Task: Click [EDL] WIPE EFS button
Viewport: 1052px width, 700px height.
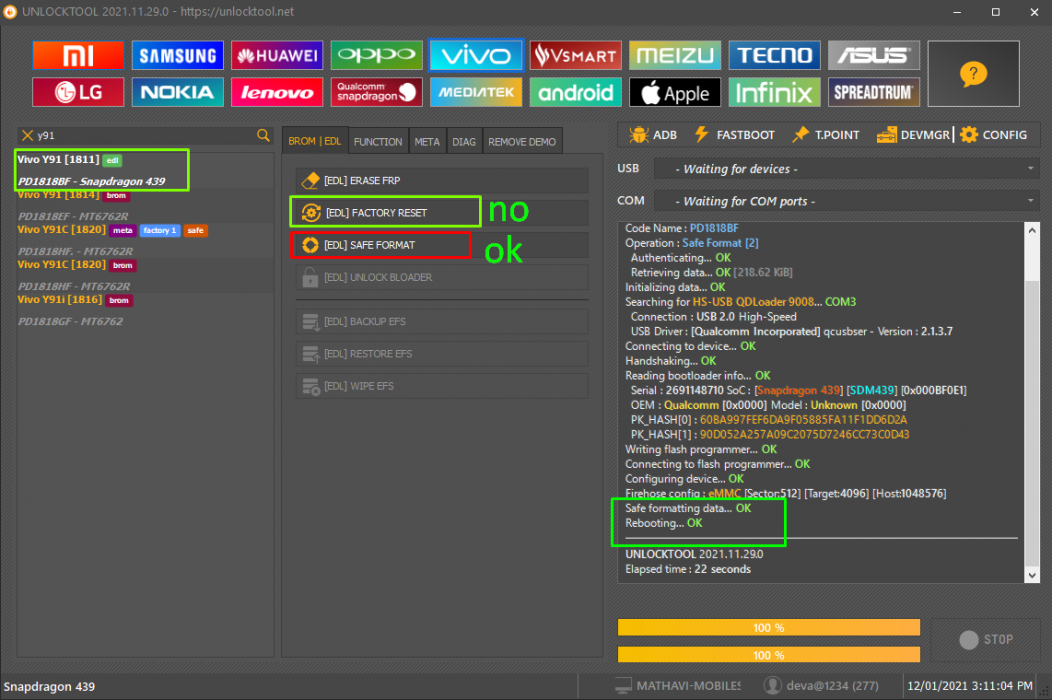Action: pyautogui.click(x=442, y=386)
